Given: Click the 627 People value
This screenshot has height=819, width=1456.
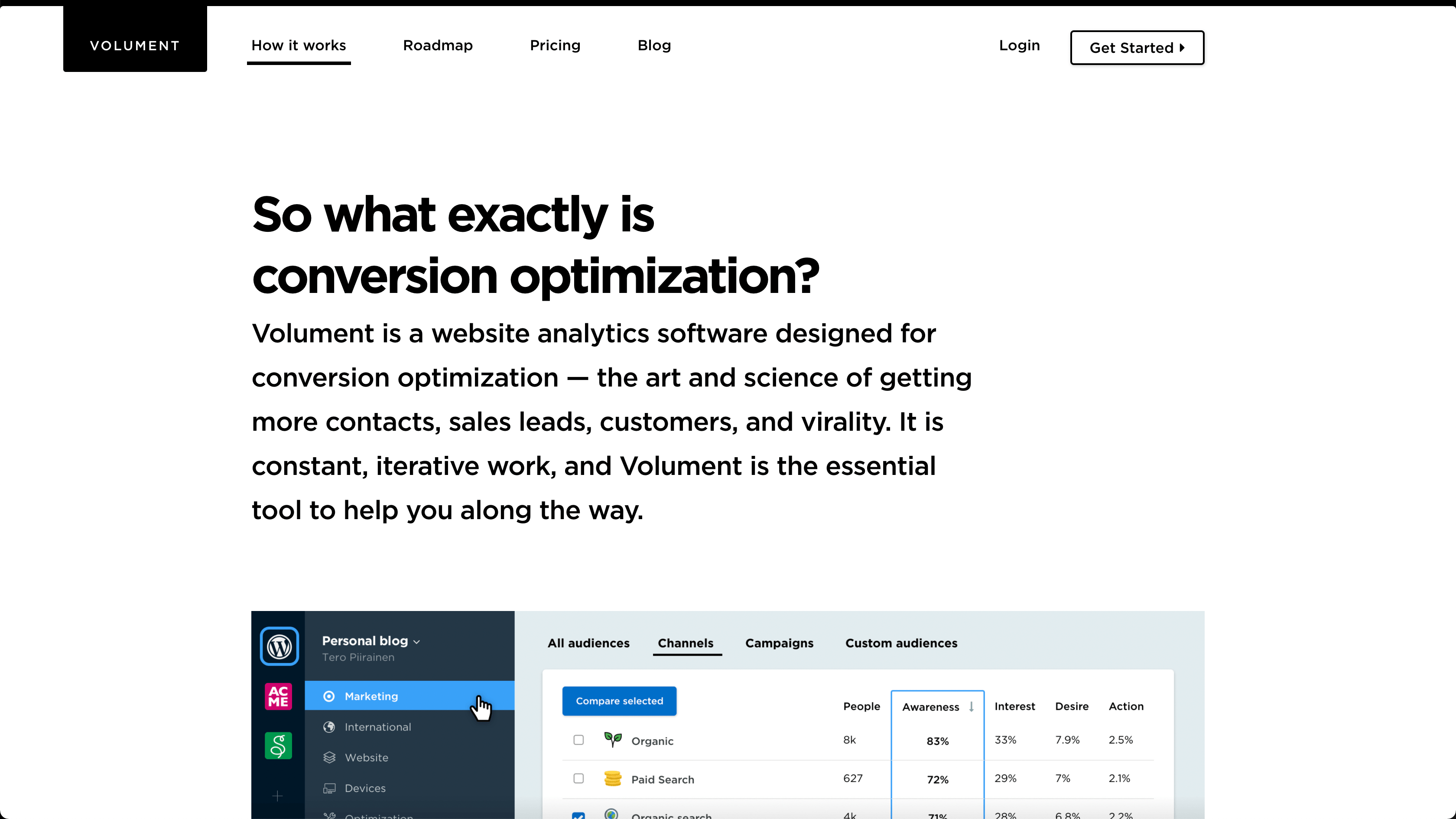Looking at the screenshot, I should pyautogui.click(x=853, y=778).
